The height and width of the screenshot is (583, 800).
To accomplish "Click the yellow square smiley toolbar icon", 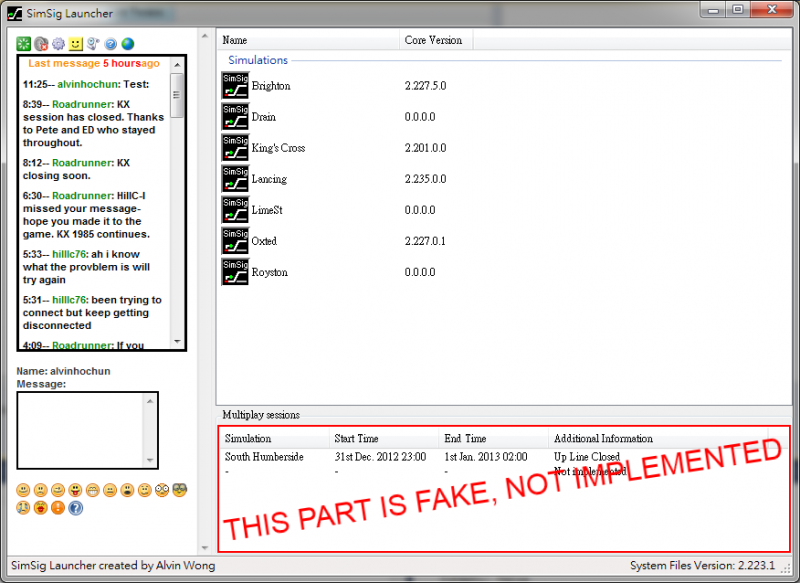I will [76, 44].
